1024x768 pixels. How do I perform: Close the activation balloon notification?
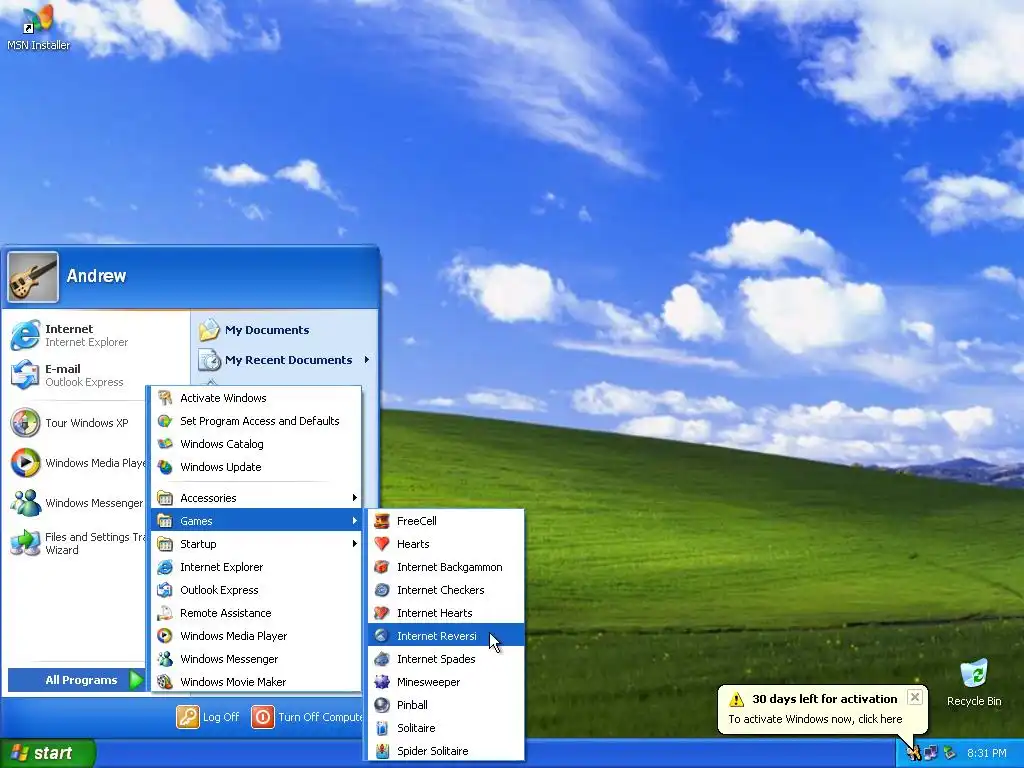coord(915,697)
